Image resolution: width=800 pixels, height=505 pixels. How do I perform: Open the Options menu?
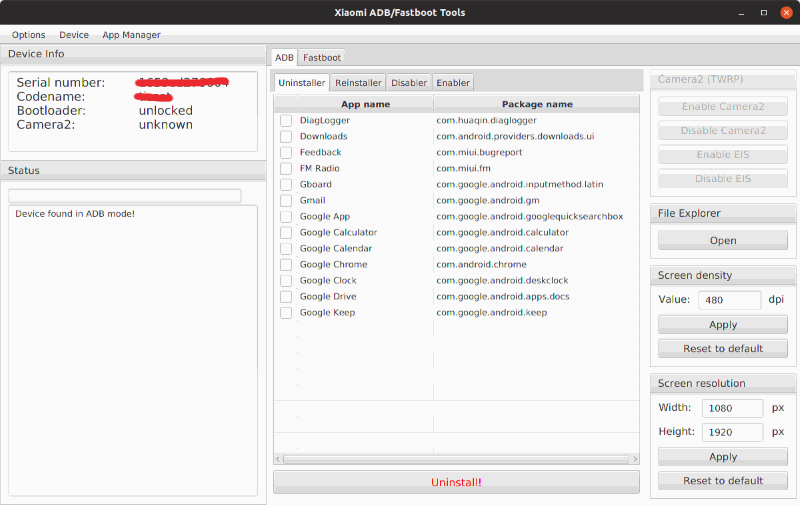click(x=28, y=35)
